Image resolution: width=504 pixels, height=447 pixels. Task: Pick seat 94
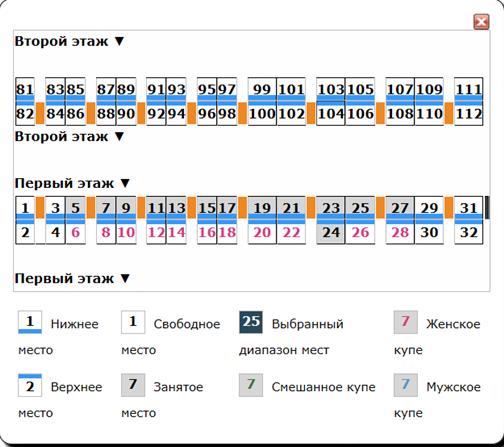[x=177, y=114]
